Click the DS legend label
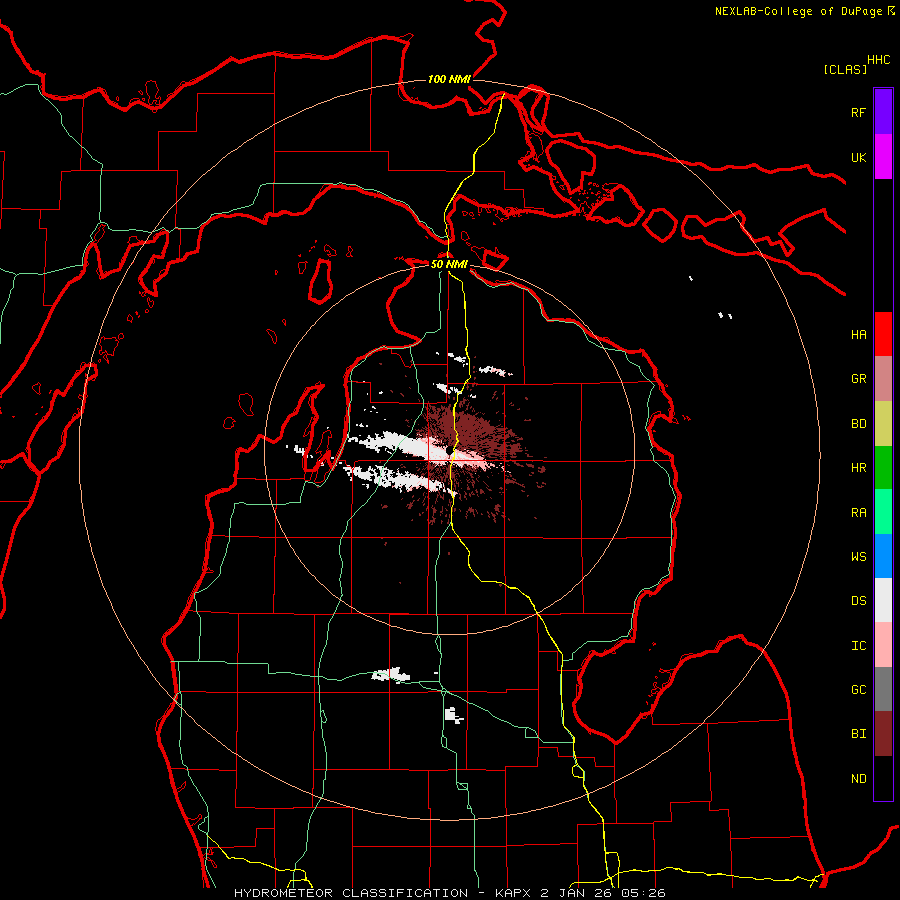Viewport: 900px width, 900px height. [858, 601]
